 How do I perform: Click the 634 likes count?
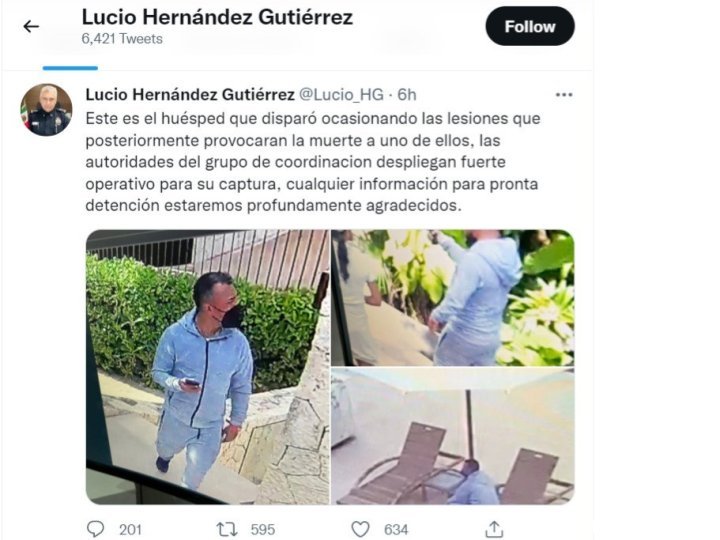(396, 530)
